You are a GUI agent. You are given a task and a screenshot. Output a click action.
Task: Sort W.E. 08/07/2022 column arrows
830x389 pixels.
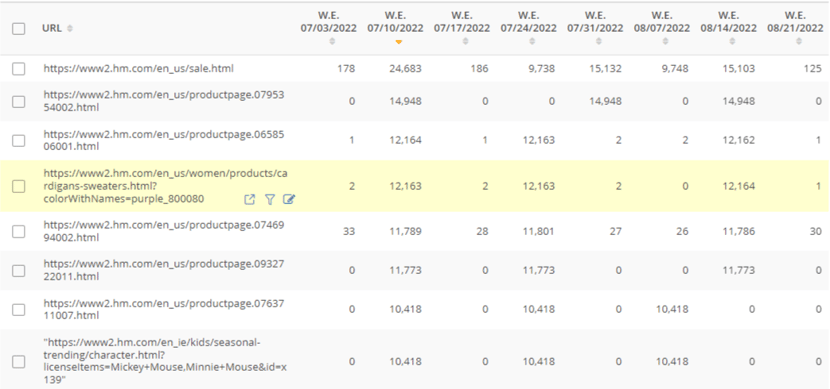tap(665, 41)
